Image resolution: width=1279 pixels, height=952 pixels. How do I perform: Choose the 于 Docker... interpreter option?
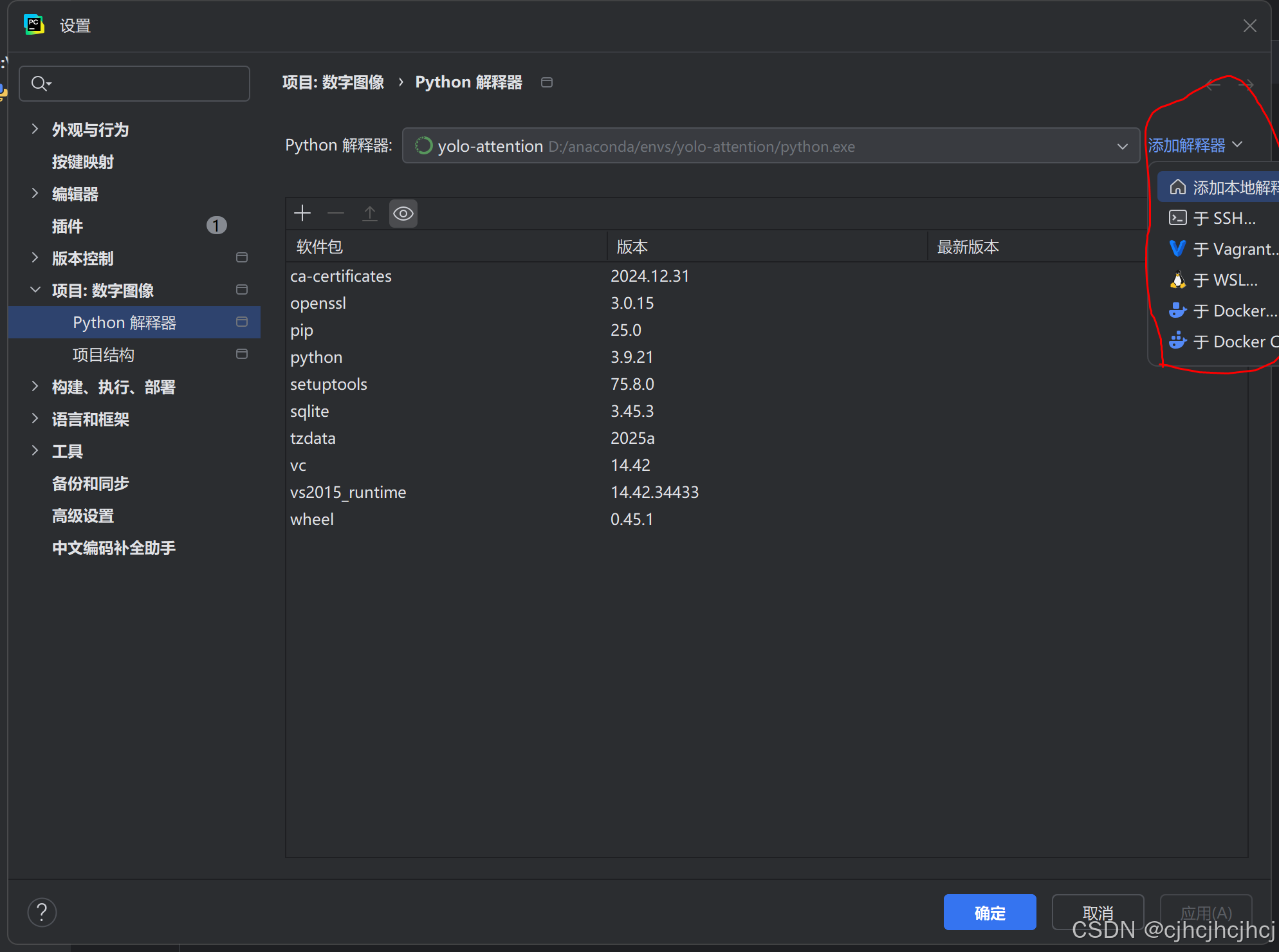[1219, 311]
